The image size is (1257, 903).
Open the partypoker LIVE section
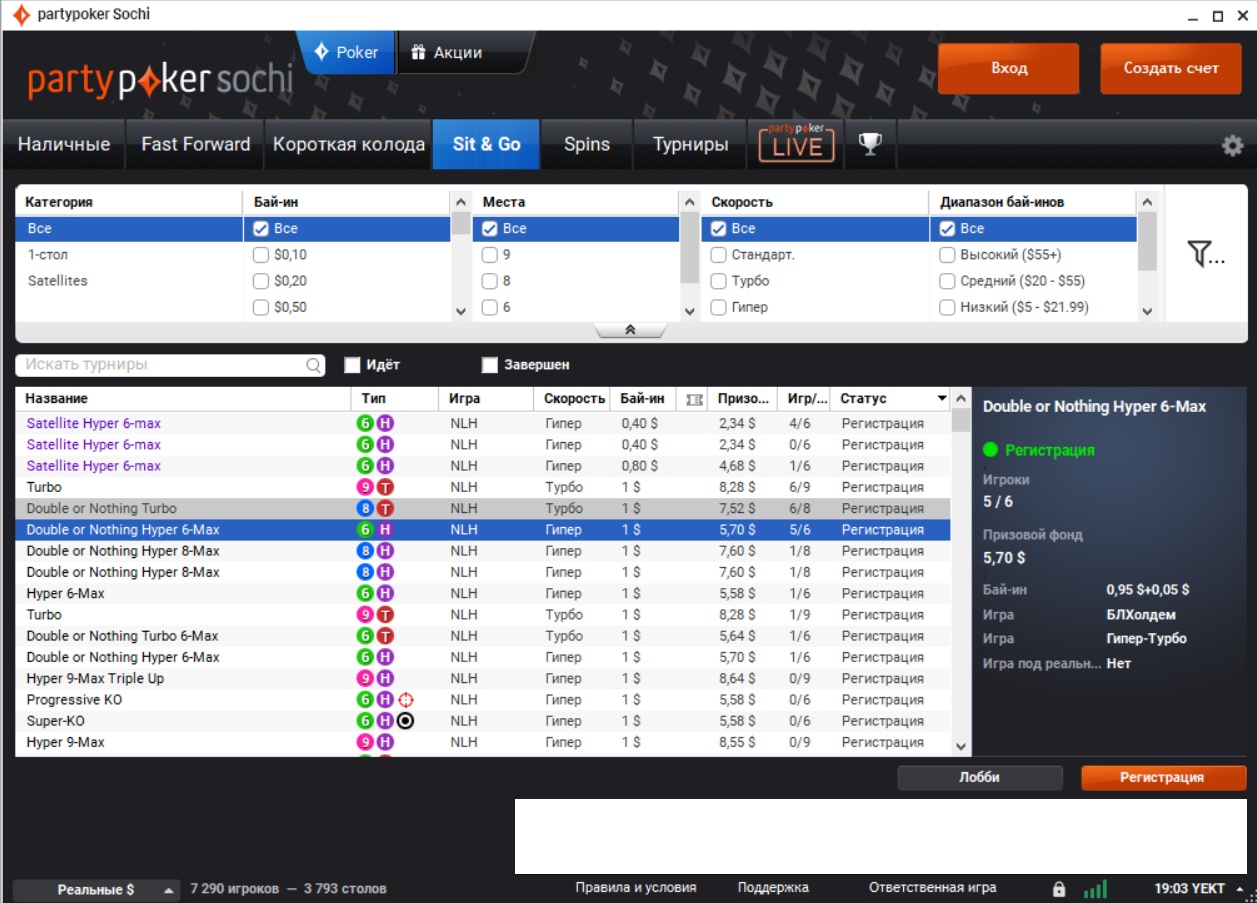click(796, 144)
